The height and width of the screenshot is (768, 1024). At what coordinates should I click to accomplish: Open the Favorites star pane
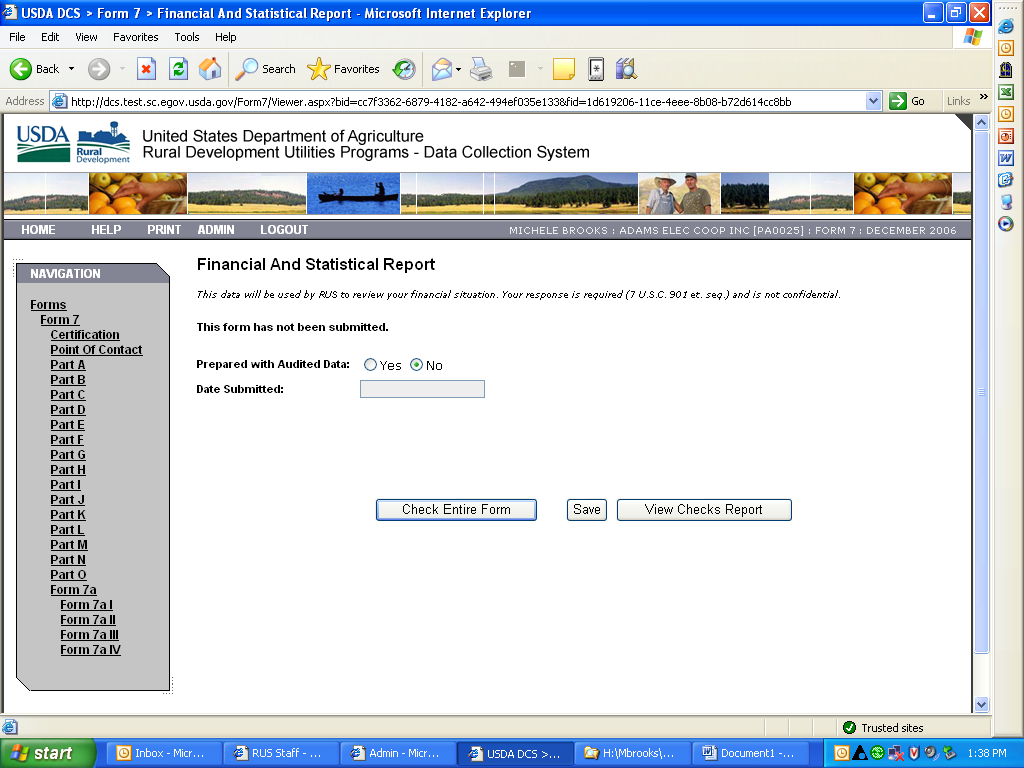344,69
